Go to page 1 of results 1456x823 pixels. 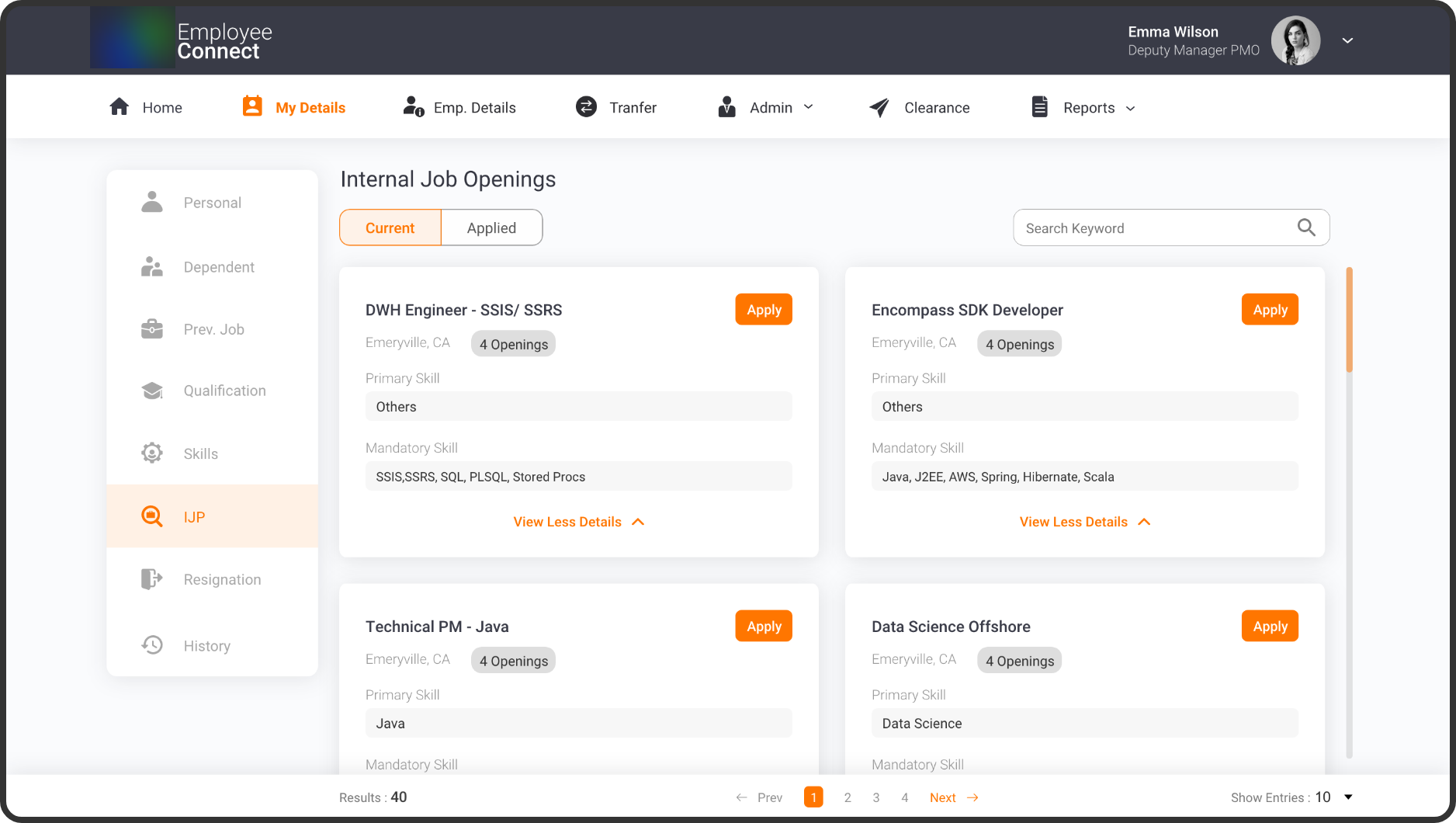(x=813, y=797)
